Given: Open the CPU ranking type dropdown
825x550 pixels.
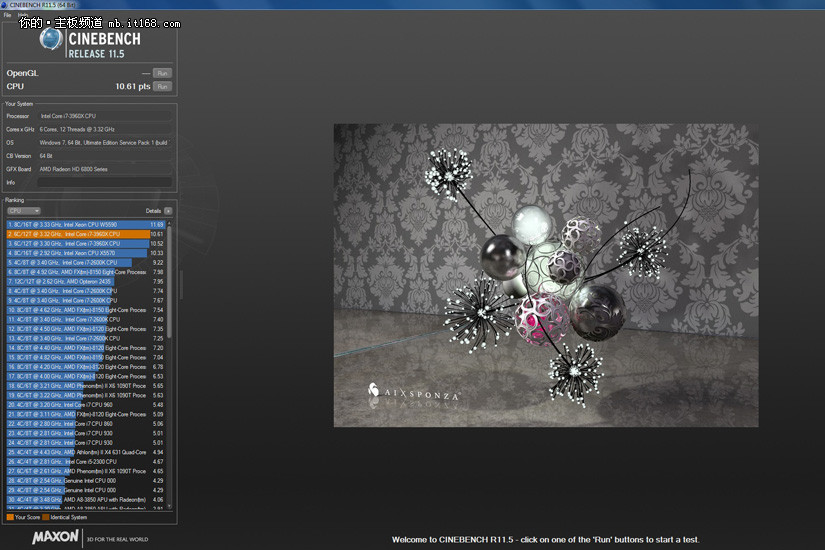Looking at the screenshot, I should 23,211.
